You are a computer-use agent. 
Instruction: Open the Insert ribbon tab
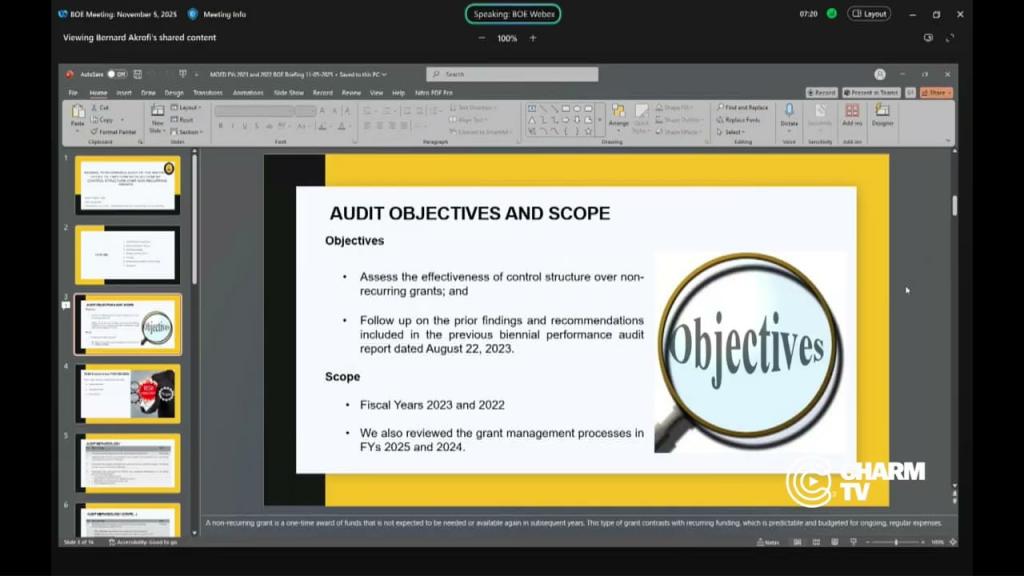pos(123,92)
